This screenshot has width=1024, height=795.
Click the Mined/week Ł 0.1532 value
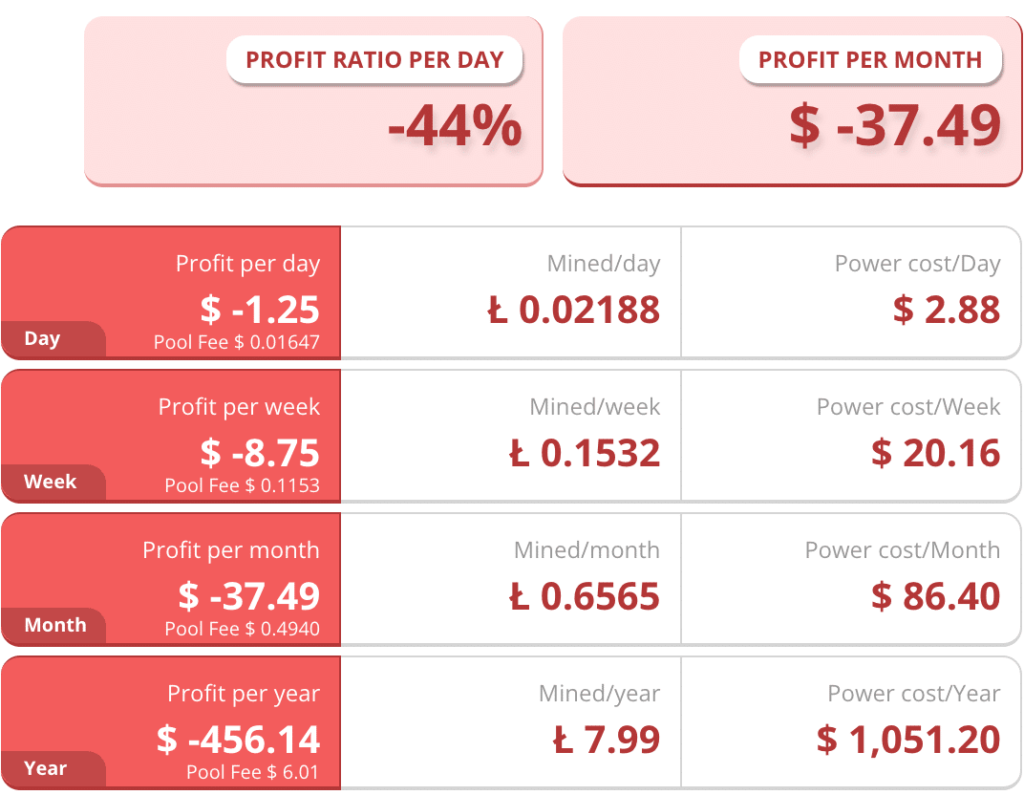585,453
